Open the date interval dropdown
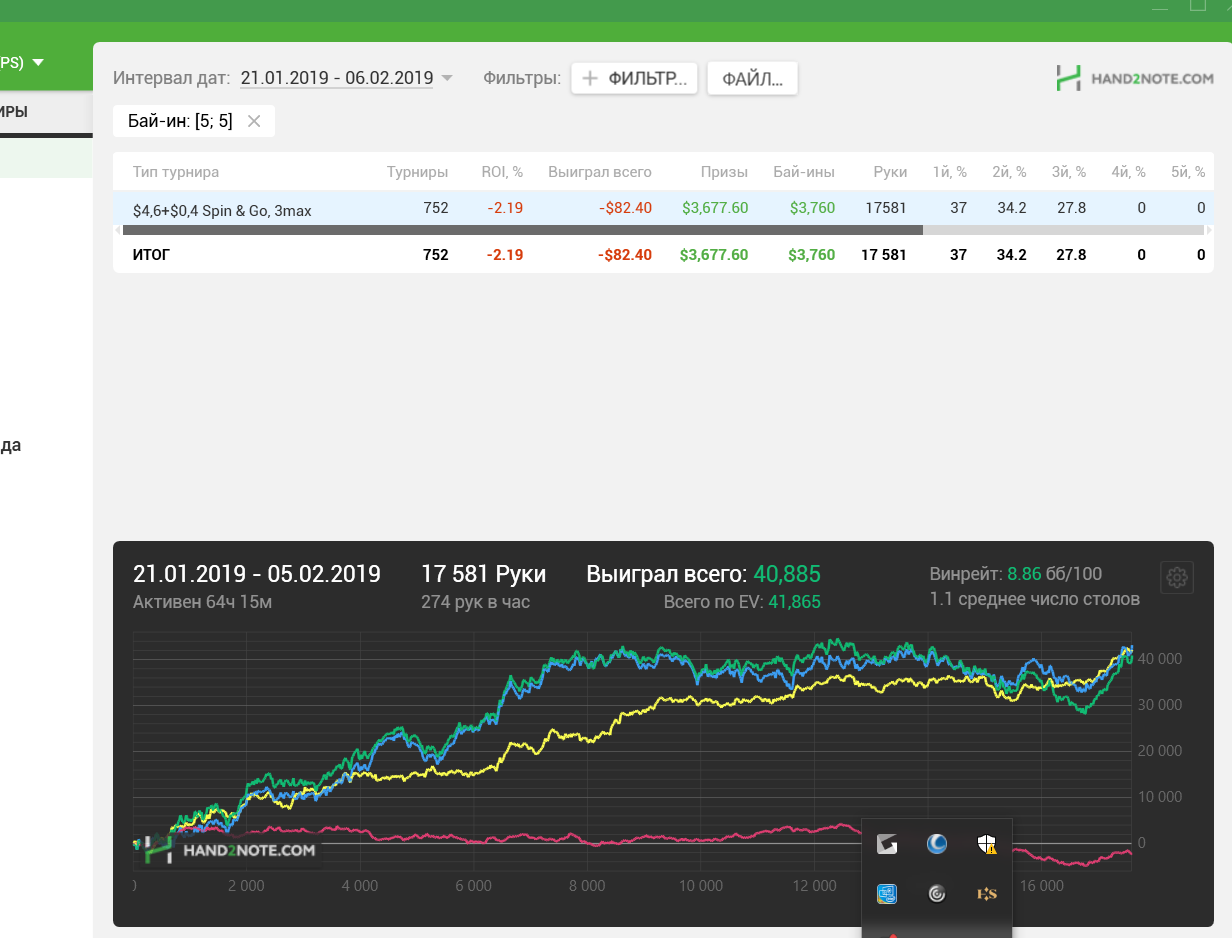Image resolution: width=1232 pixels, height=938 pixels. pyautogui.click(x=447, y=78)
